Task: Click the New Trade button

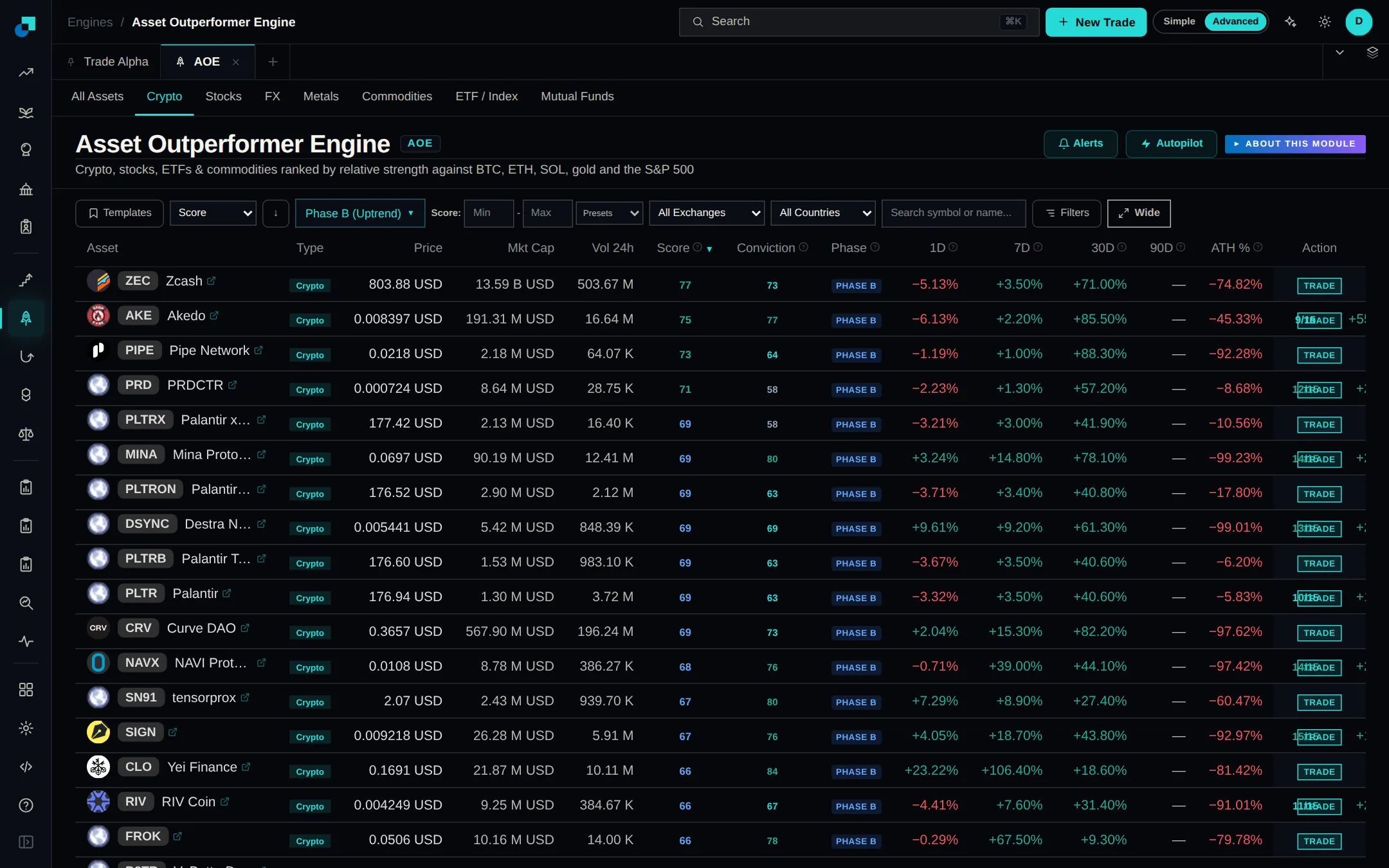Action: point(1096,22)
